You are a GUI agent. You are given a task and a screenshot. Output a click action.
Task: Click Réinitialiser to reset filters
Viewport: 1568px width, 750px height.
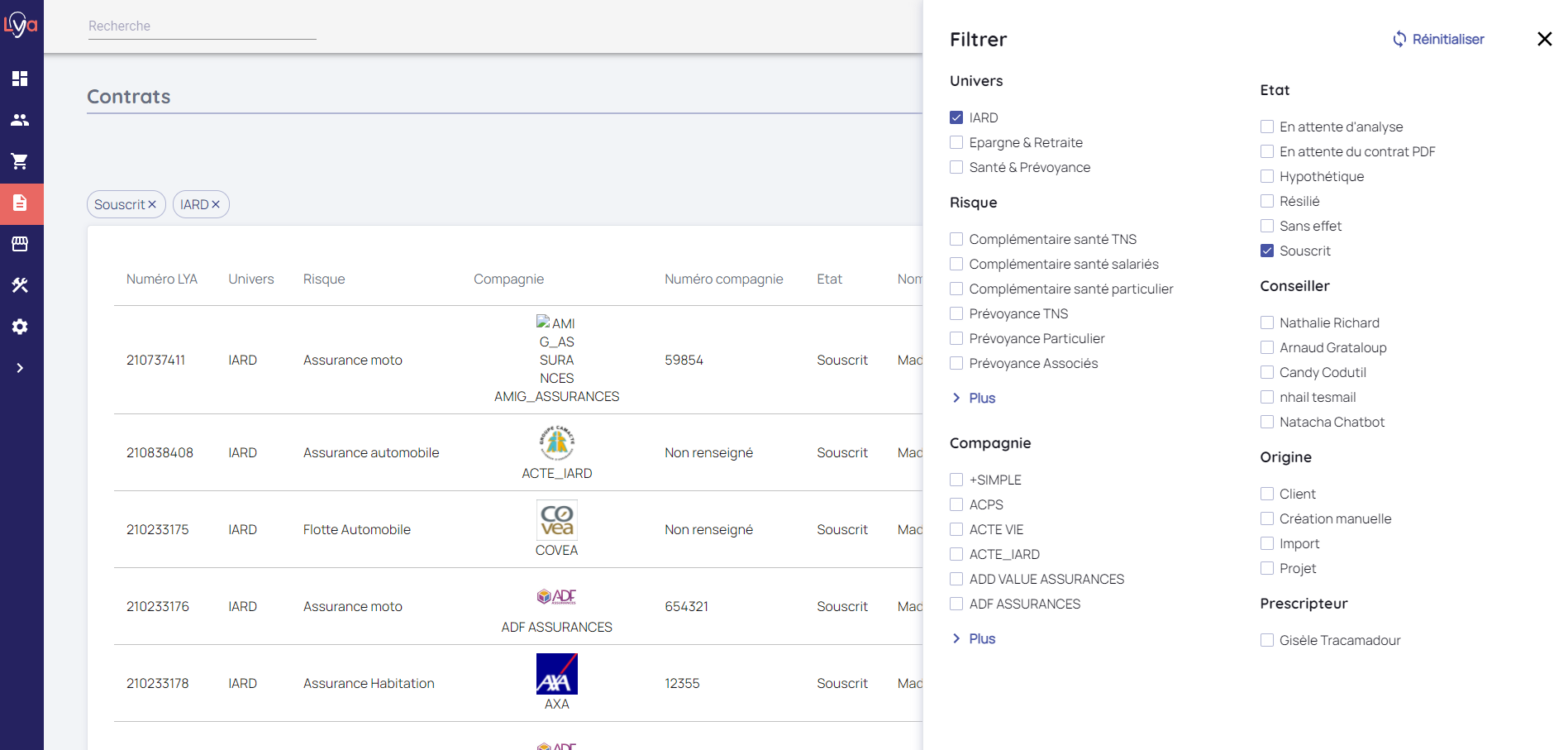1438,39
